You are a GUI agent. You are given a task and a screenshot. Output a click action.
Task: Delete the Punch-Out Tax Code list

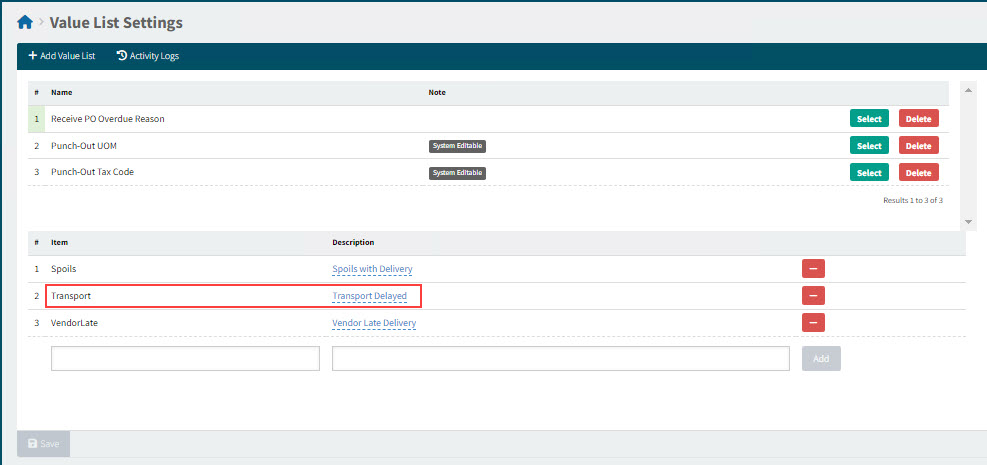[x=918, y=172]
